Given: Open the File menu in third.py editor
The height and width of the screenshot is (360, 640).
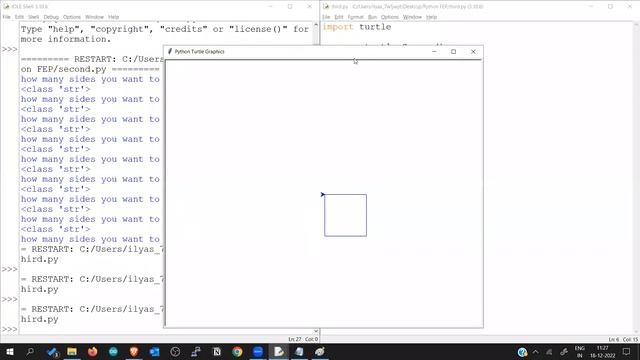Looking at the screenshot, I should click(x=326, y=17).
